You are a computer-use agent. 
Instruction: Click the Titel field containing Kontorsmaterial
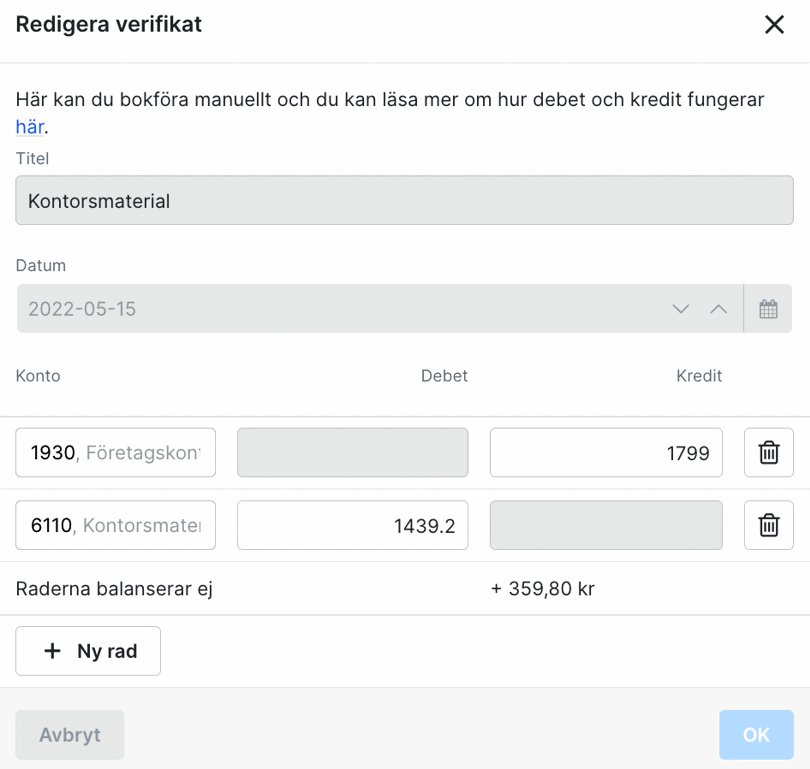pos(404,201)
